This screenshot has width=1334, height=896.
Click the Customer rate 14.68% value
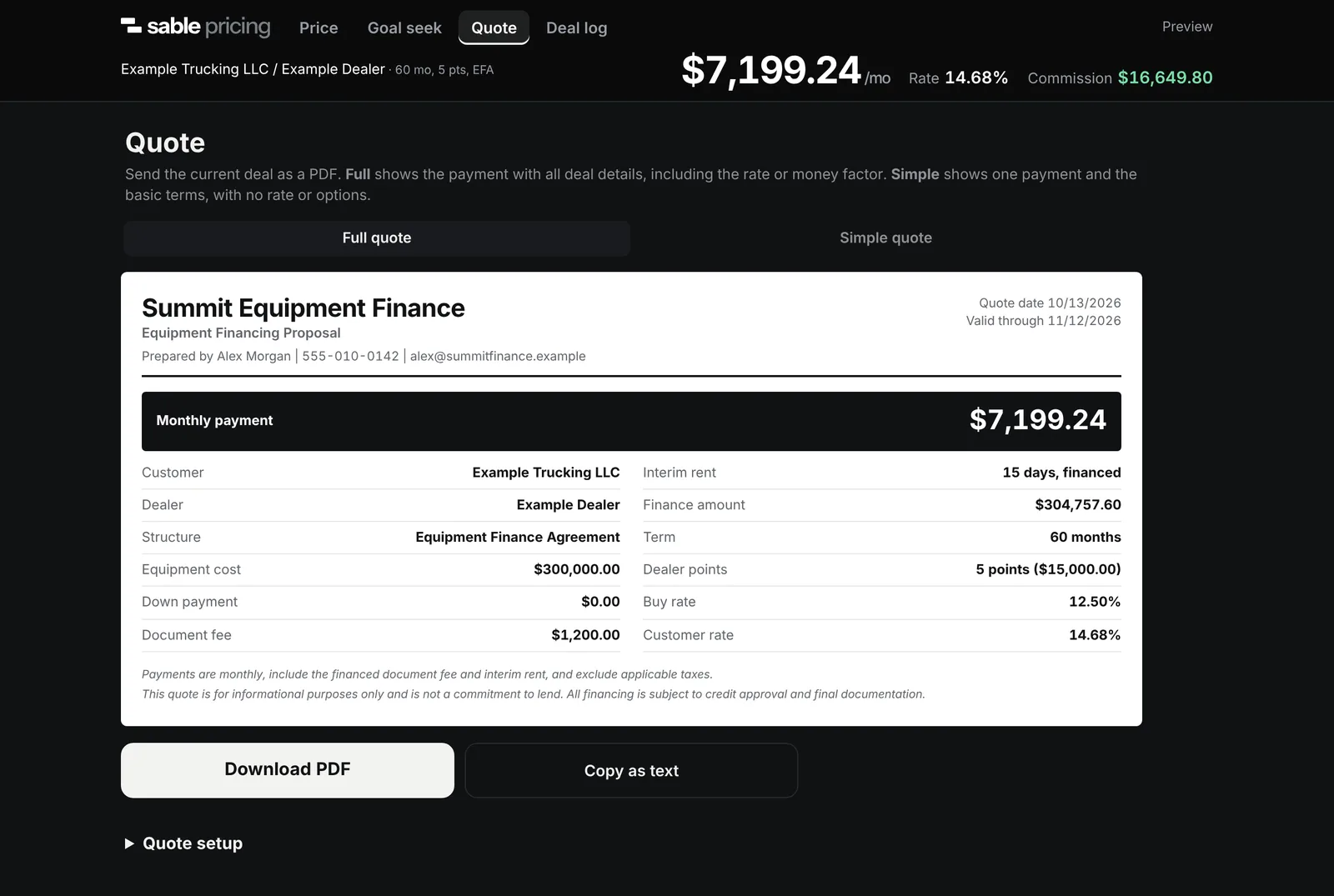point(1095,635)
